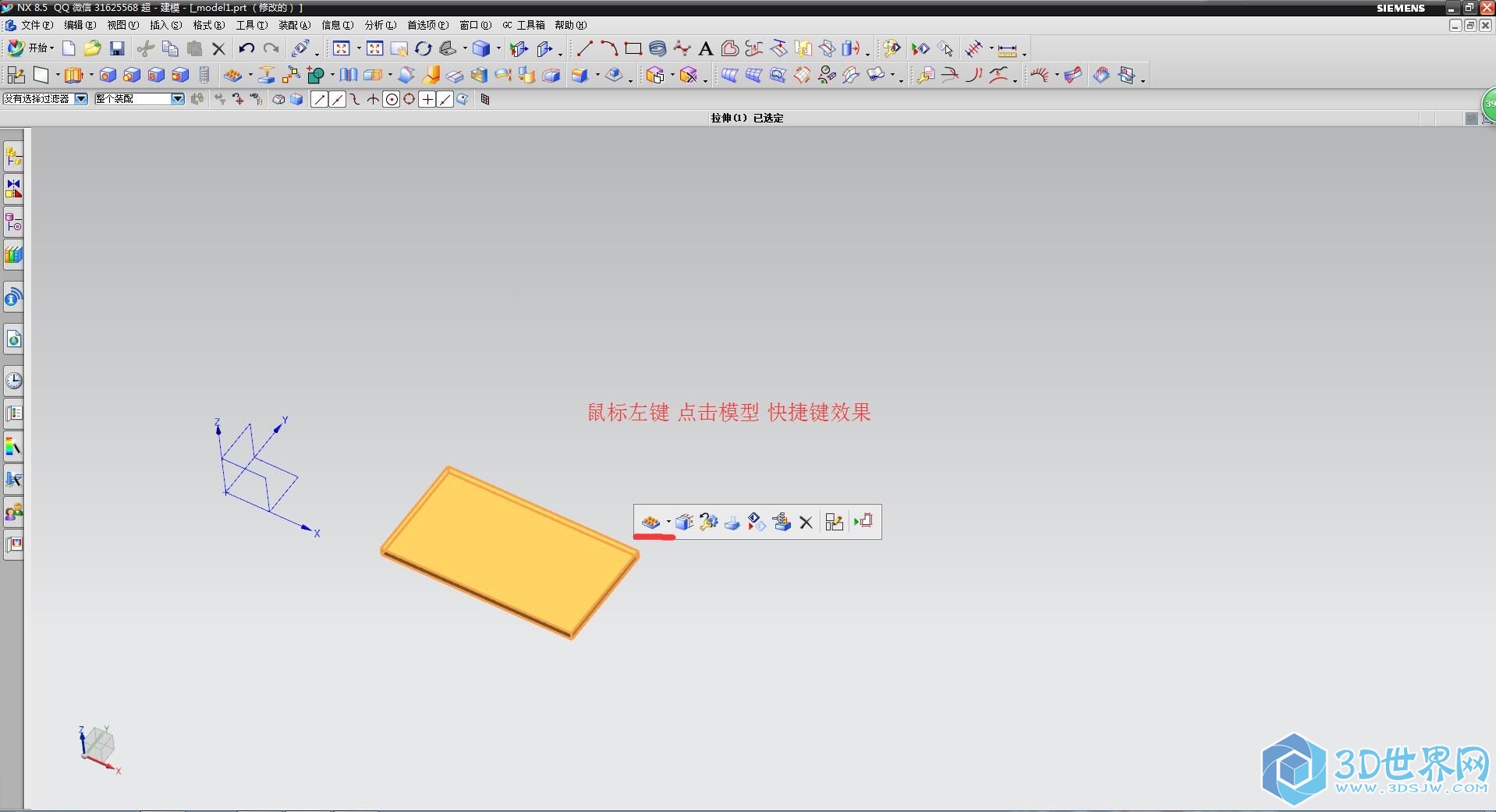The height and width of the screenshot is (812, 1496).
Task: Click the Extrude feature icon
Action: click(74, 75)
